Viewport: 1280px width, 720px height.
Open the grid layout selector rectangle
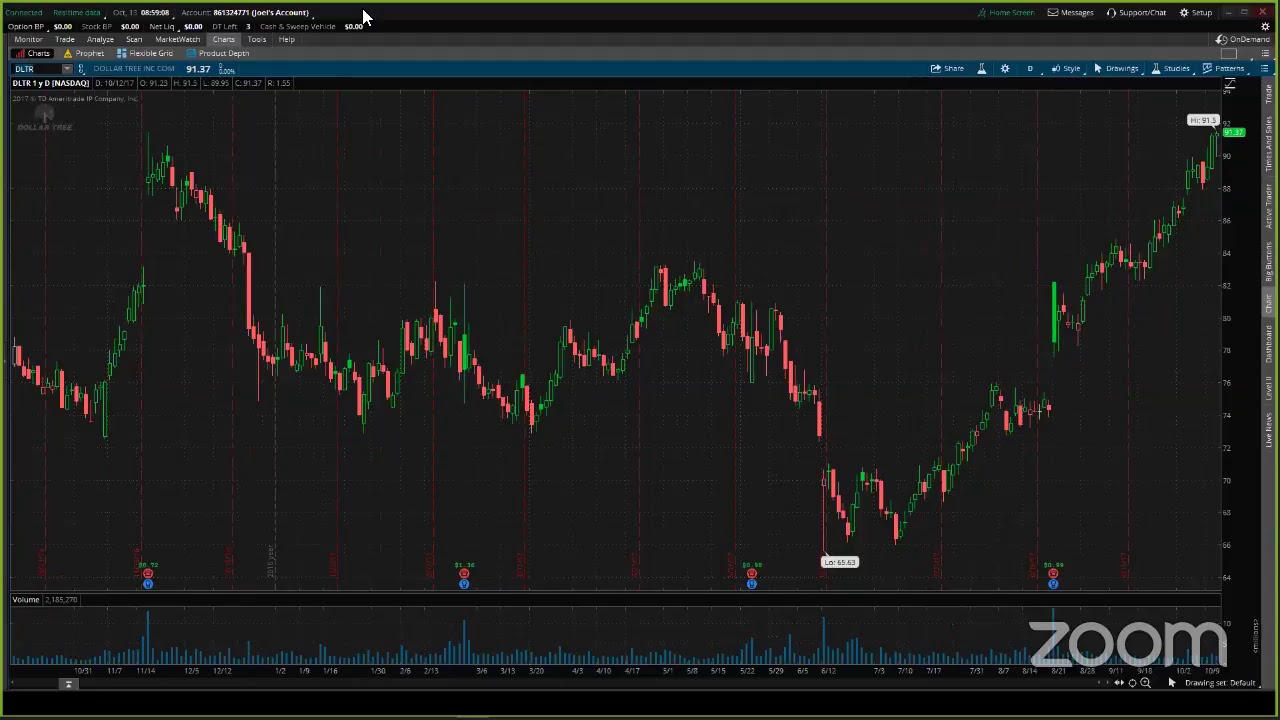(x=1228, y=53)
